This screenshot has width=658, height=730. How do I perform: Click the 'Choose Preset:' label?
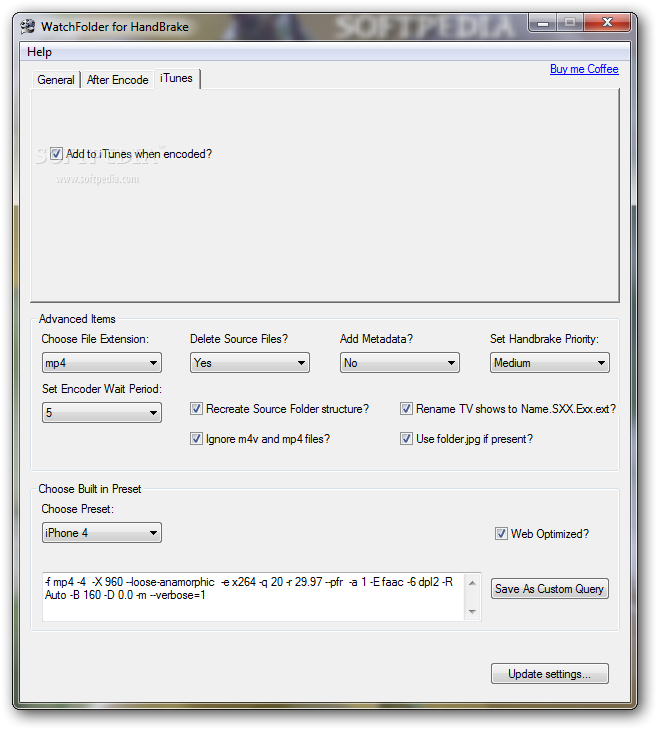point(77,509)
